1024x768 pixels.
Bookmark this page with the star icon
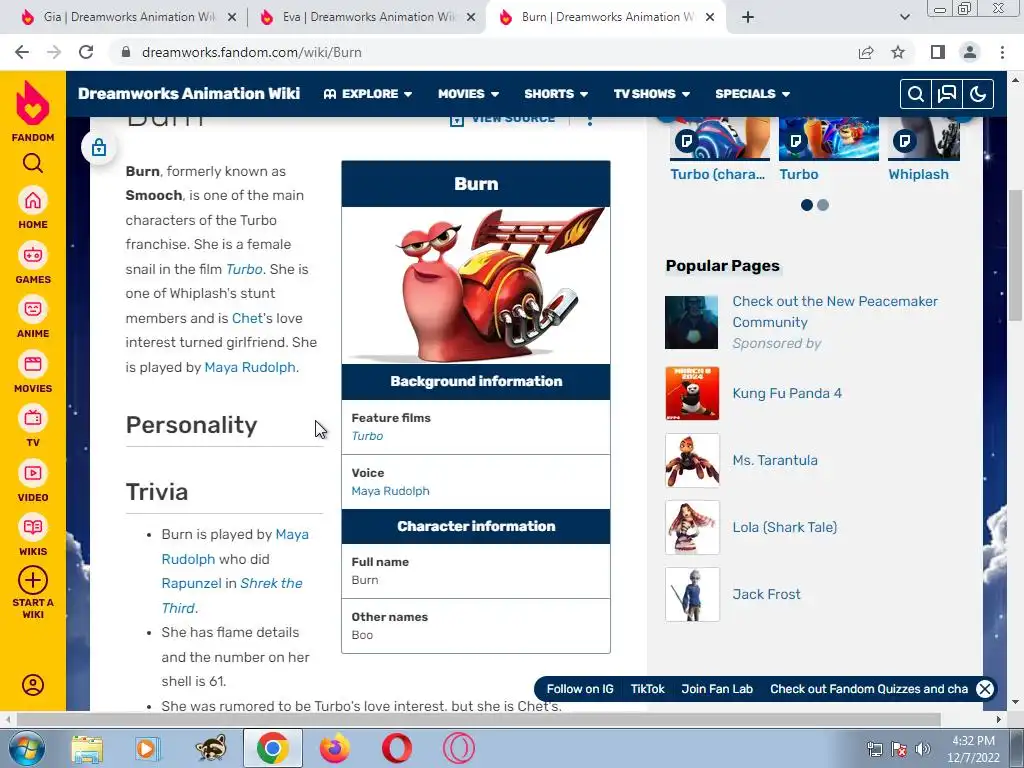[898, 52]
